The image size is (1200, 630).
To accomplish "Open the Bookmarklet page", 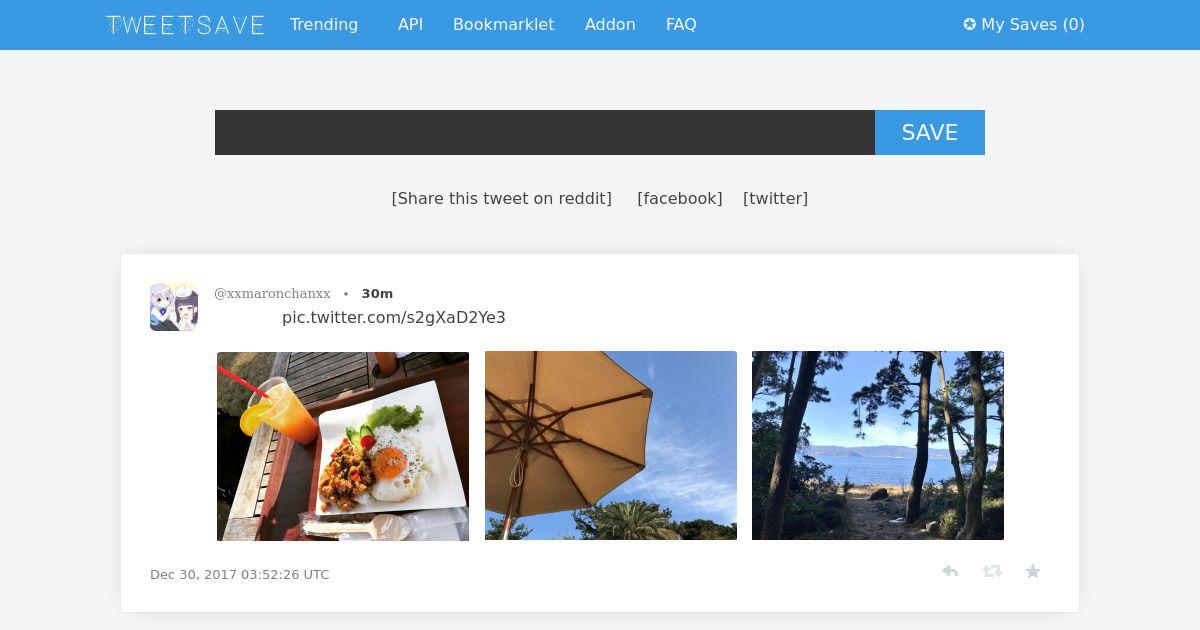I will tap(503, 24).
